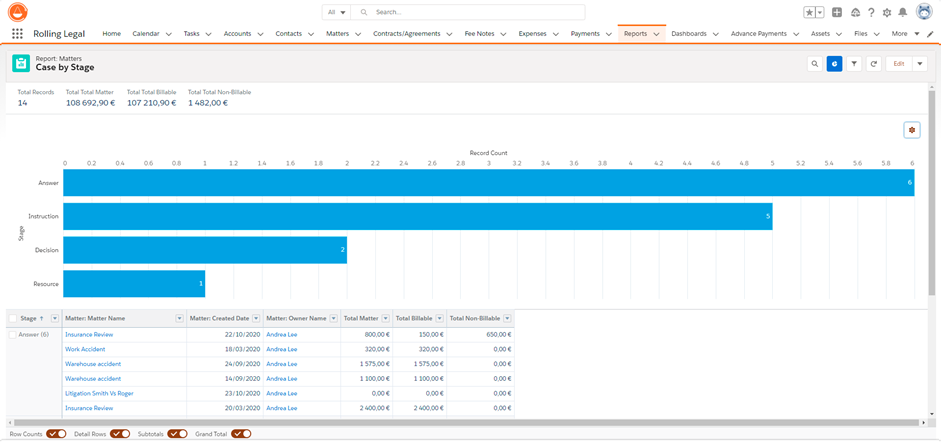The image size is (941, 444).
Task: Expand the Contacts tab chevron
Action: [x=311, y=34]
